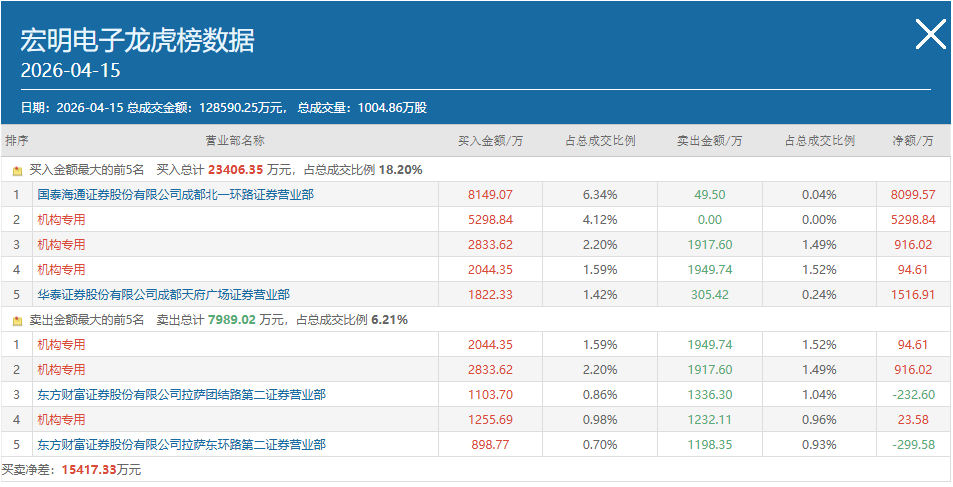The image size is (953, 487).
Task: Click the icon beside 买入金额最大的前5名
Action: point(17,171)
